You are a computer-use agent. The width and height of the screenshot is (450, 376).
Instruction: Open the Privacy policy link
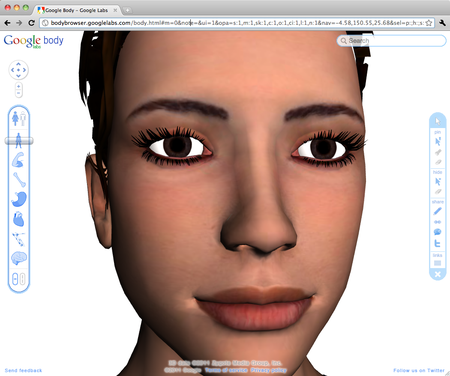coord(269,370)
